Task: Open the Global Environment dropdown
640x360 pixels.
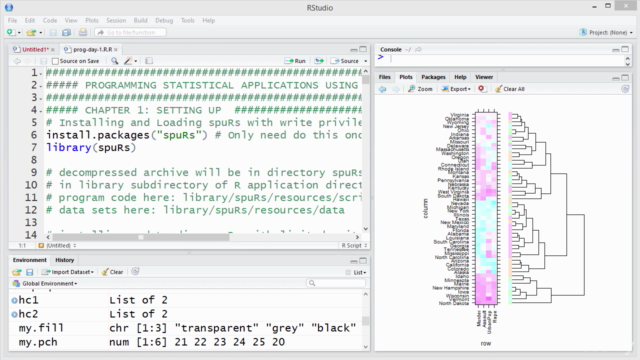Action: click(x=45, y=283)
